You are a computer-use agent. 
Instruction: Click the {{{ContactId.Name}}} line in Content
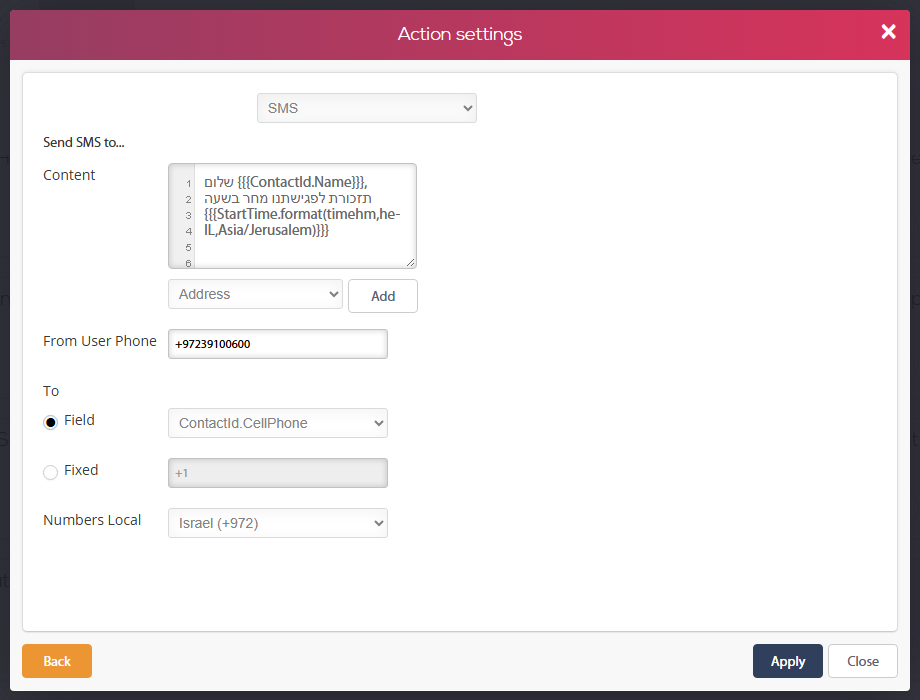286,182
